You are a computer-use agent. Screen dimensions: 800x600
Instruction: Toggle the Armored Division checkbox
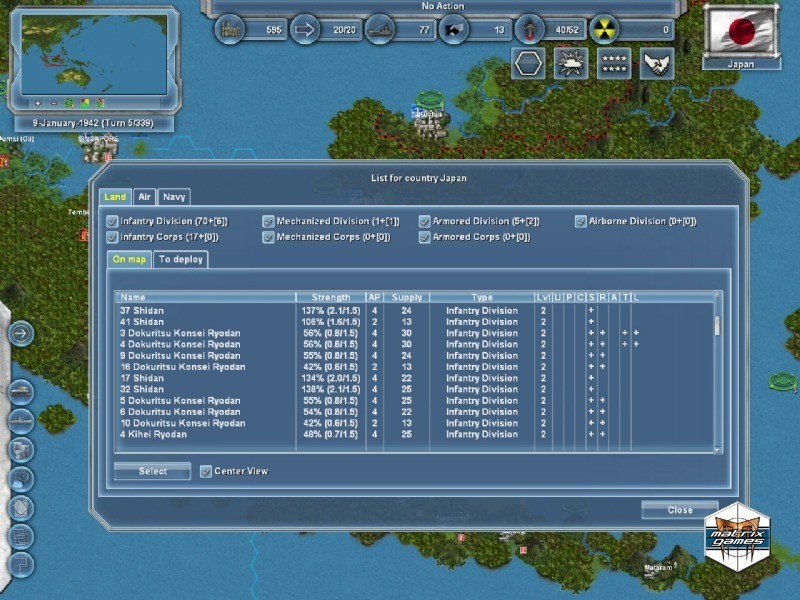tap(425, 221)
